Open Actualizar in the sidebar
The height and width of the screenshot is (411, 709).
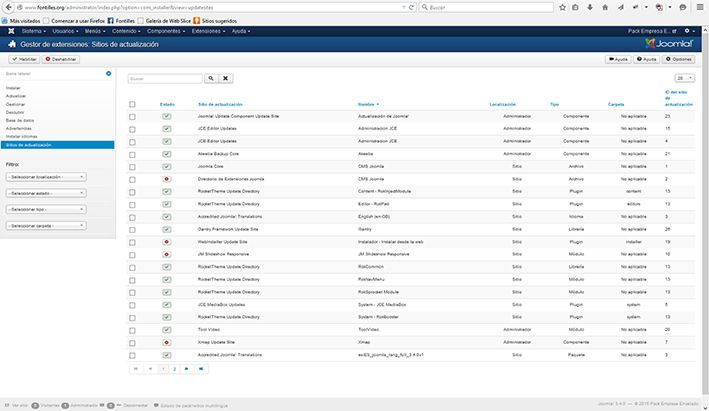16,96
